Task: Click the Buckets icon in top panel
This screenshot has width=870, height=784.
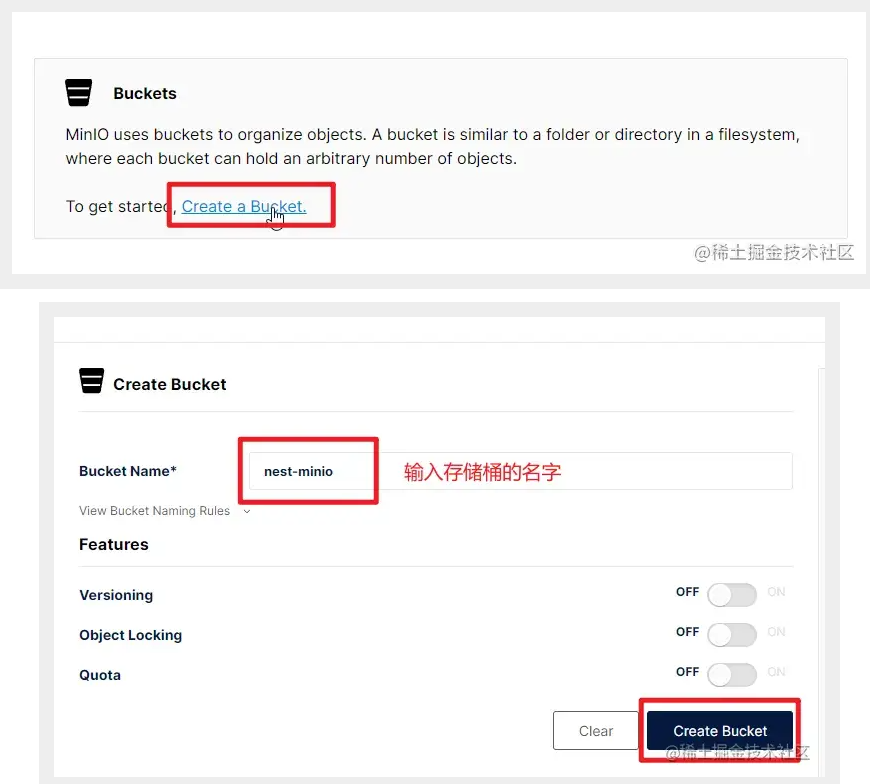Action: point(78,93)
